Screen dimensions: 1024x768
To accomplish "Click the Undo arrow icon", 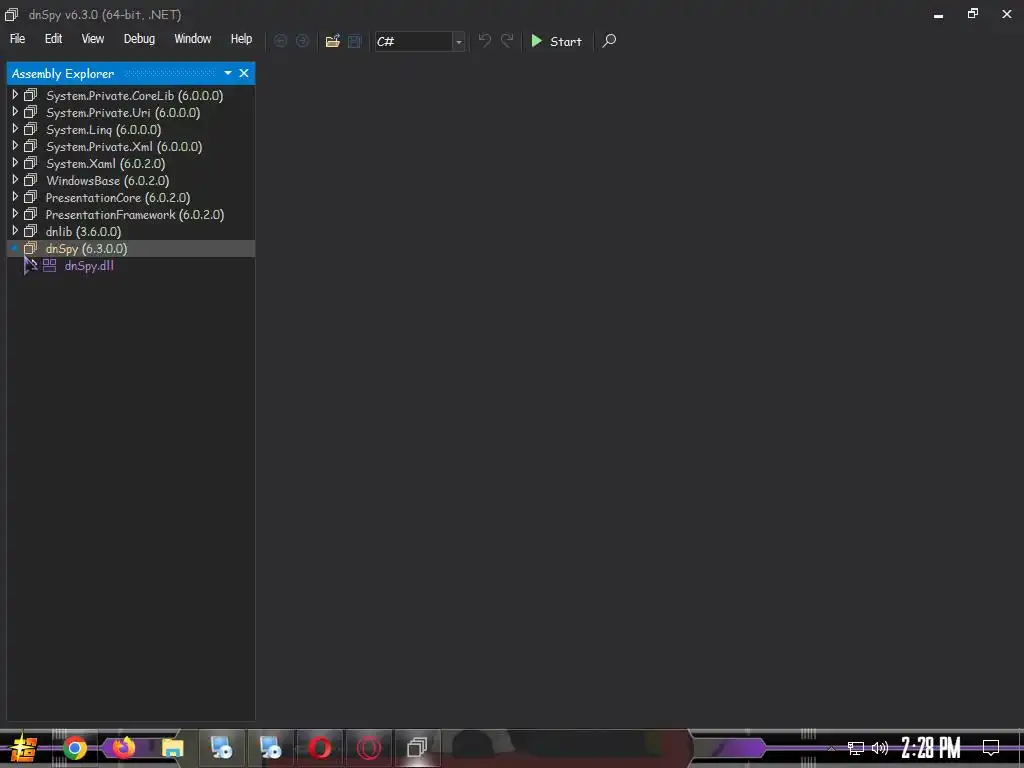I will coord(485,41).
